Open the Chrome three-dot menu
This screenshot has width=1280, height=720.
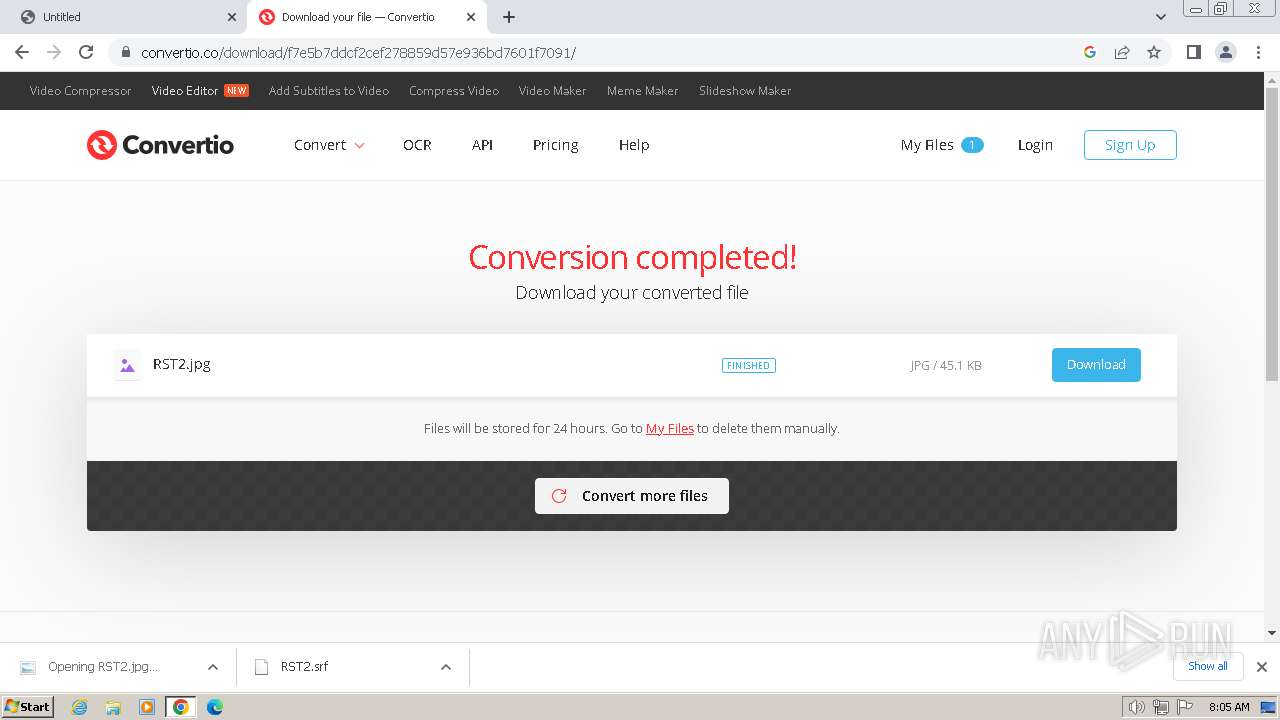[1257, 52]
